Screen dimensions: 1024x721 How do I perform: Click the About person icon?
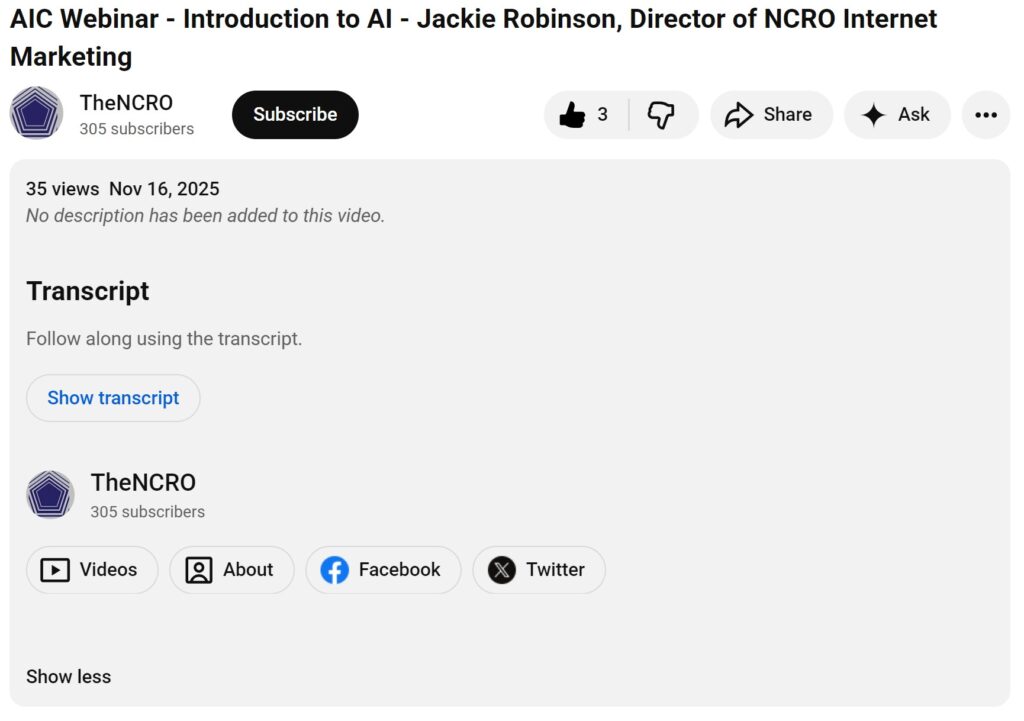coord(199,570)
